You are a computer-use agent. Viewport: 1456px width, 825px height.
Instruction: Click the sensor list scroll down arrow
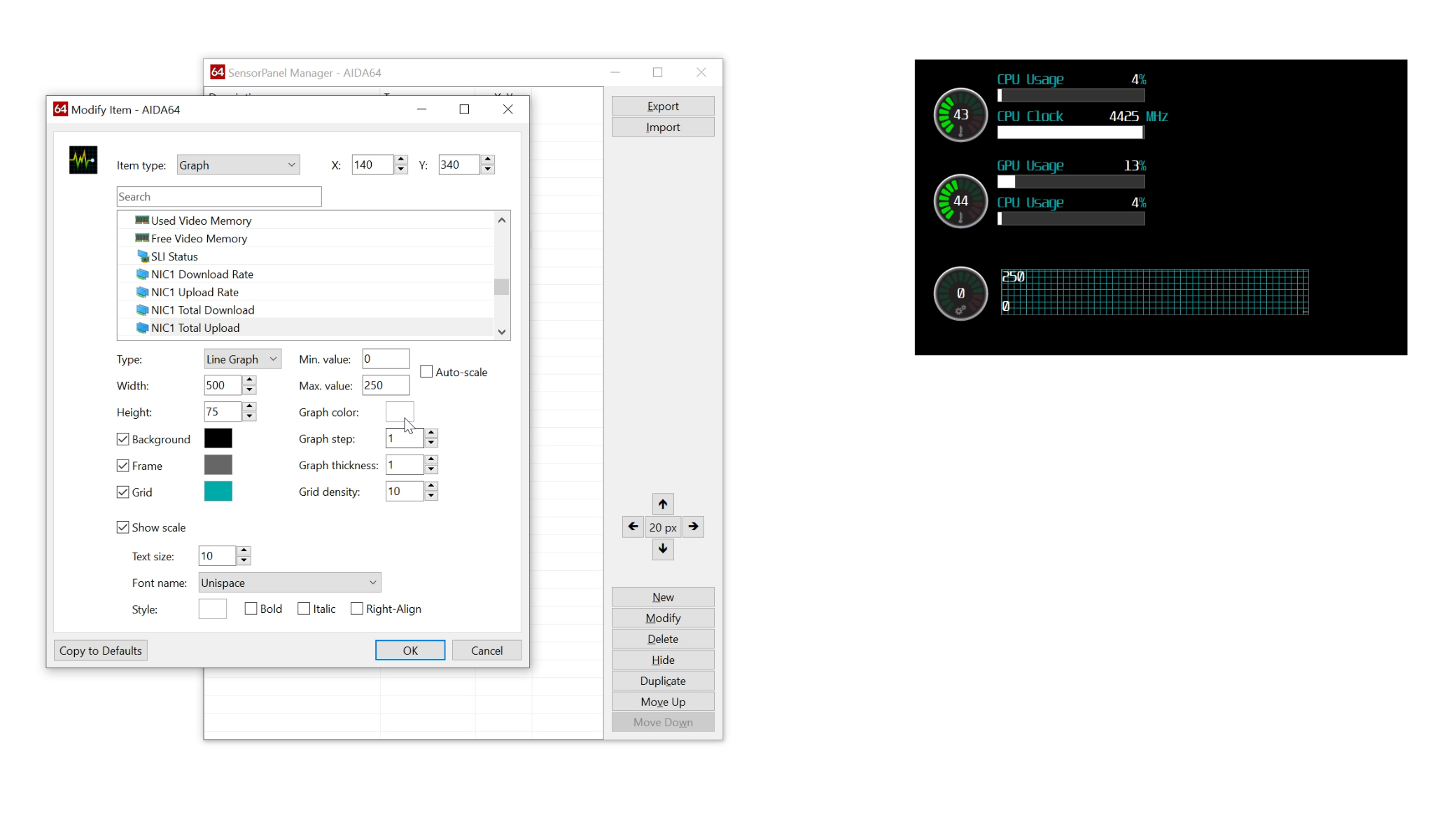502,332
